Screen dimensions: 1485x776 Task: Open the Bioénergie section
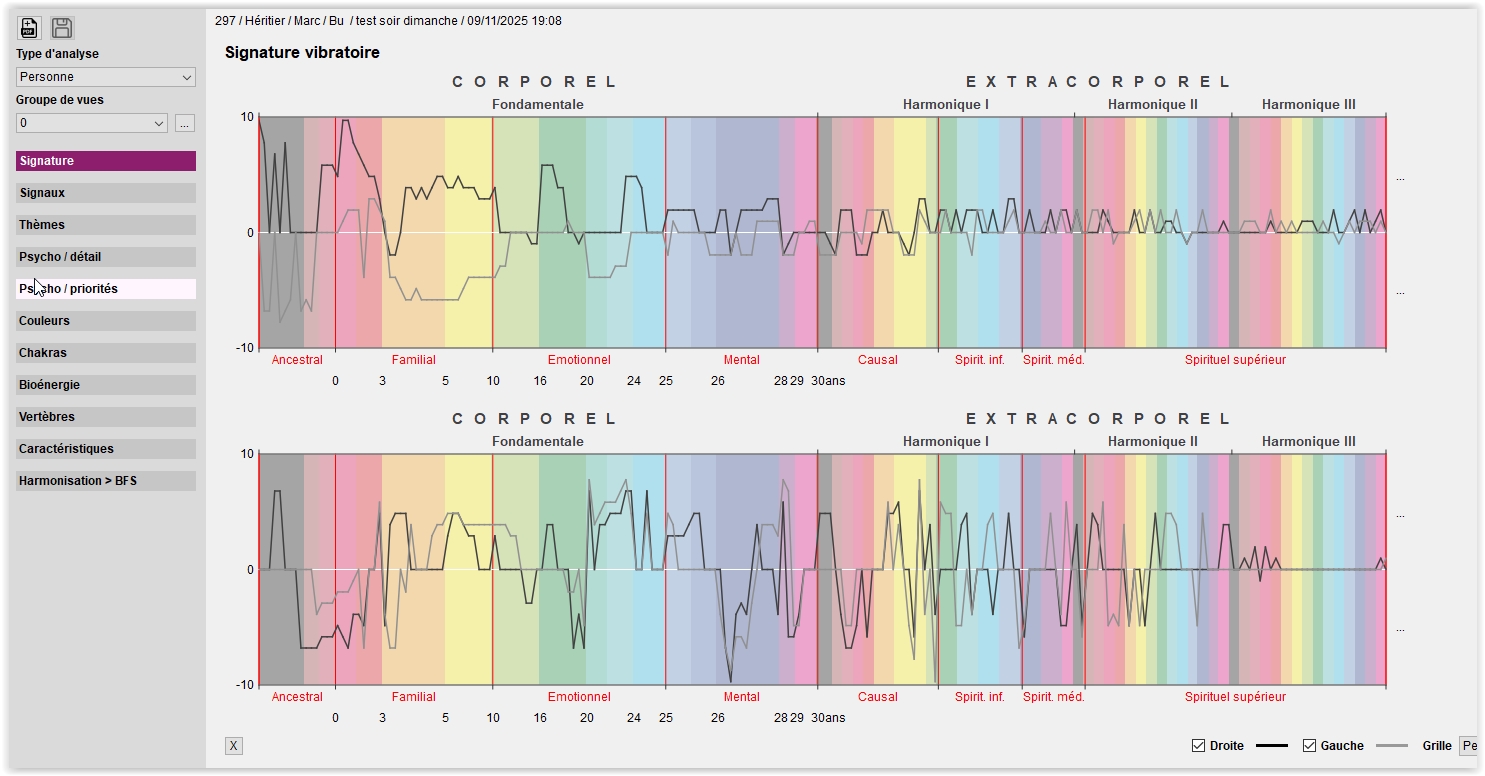(x=106, y=385)
